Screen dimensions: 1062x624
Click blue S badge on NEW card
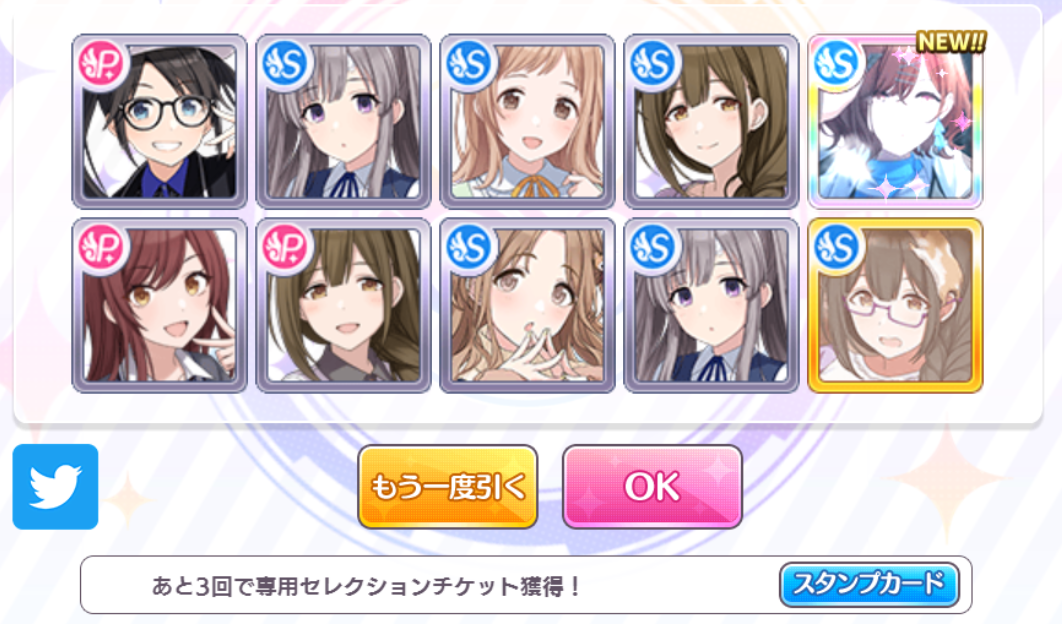[838, 64]
